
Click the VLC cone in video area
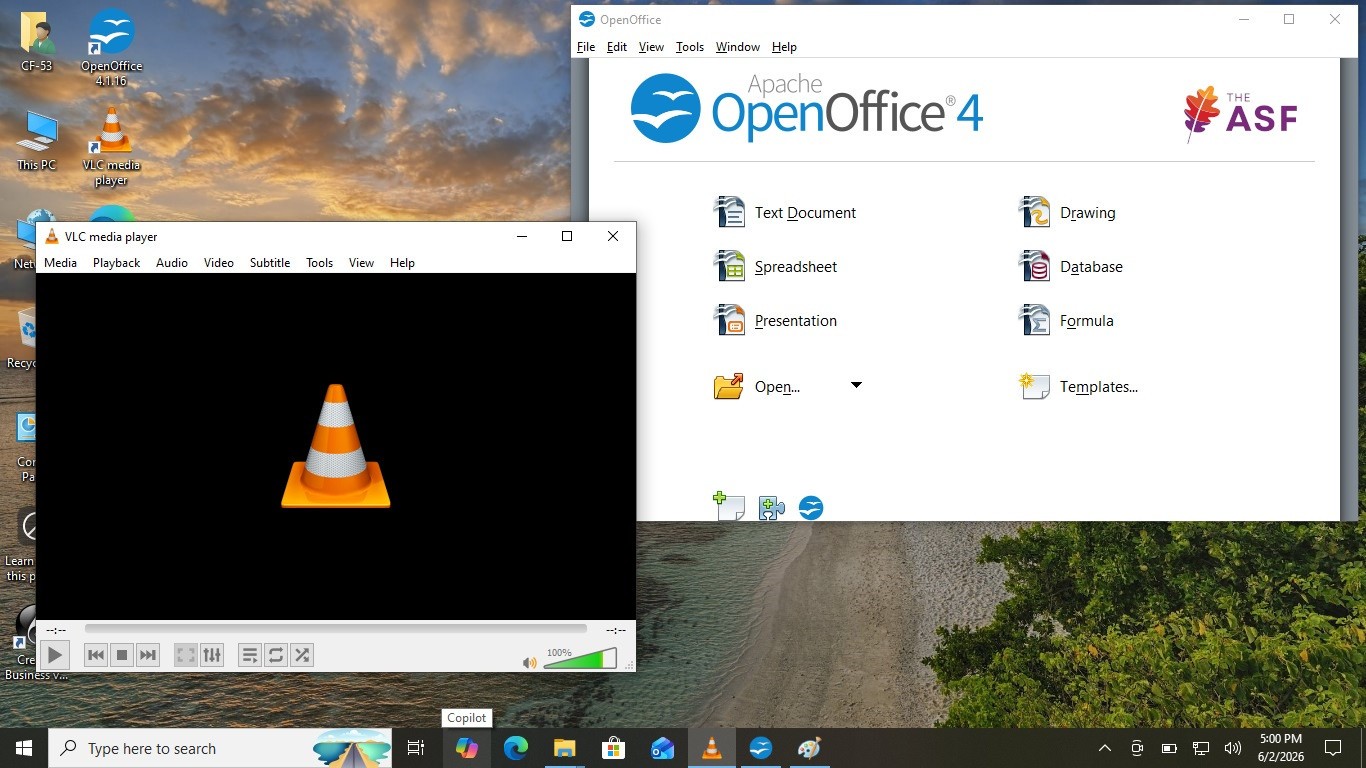coord(336,446)
